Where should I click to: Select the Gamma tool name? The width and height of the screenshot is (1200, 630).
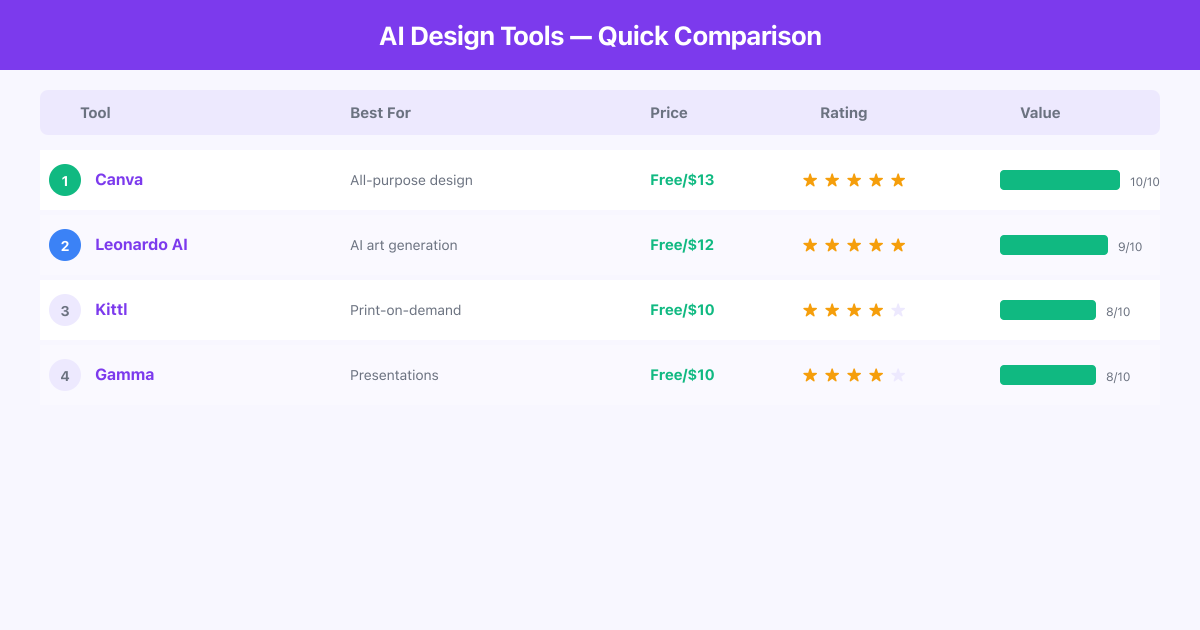point(124,375)
